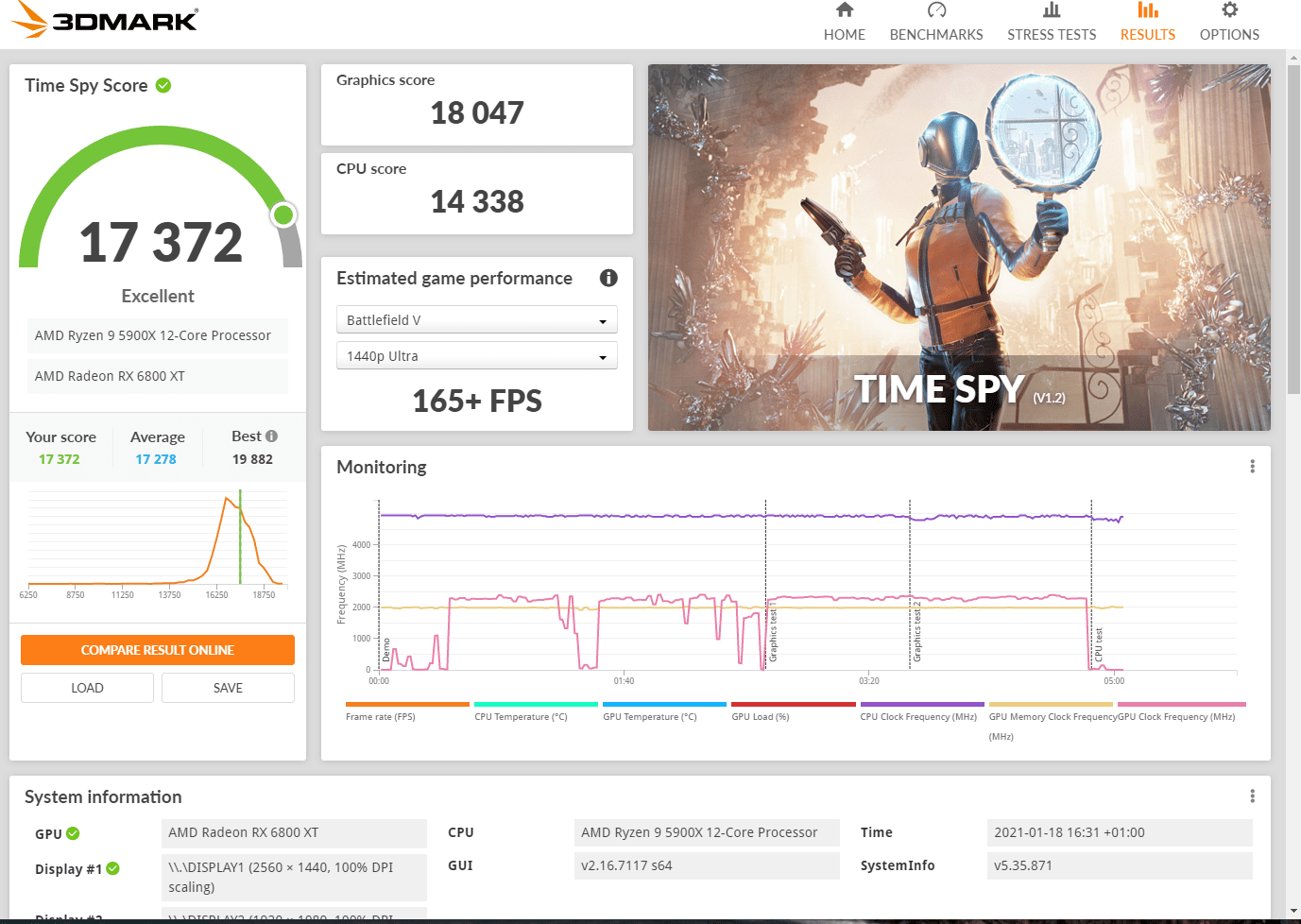Toggle Frame rate (FPS) legend swatch
This screenshot has width=1301, height=924.
coord(407,704)
